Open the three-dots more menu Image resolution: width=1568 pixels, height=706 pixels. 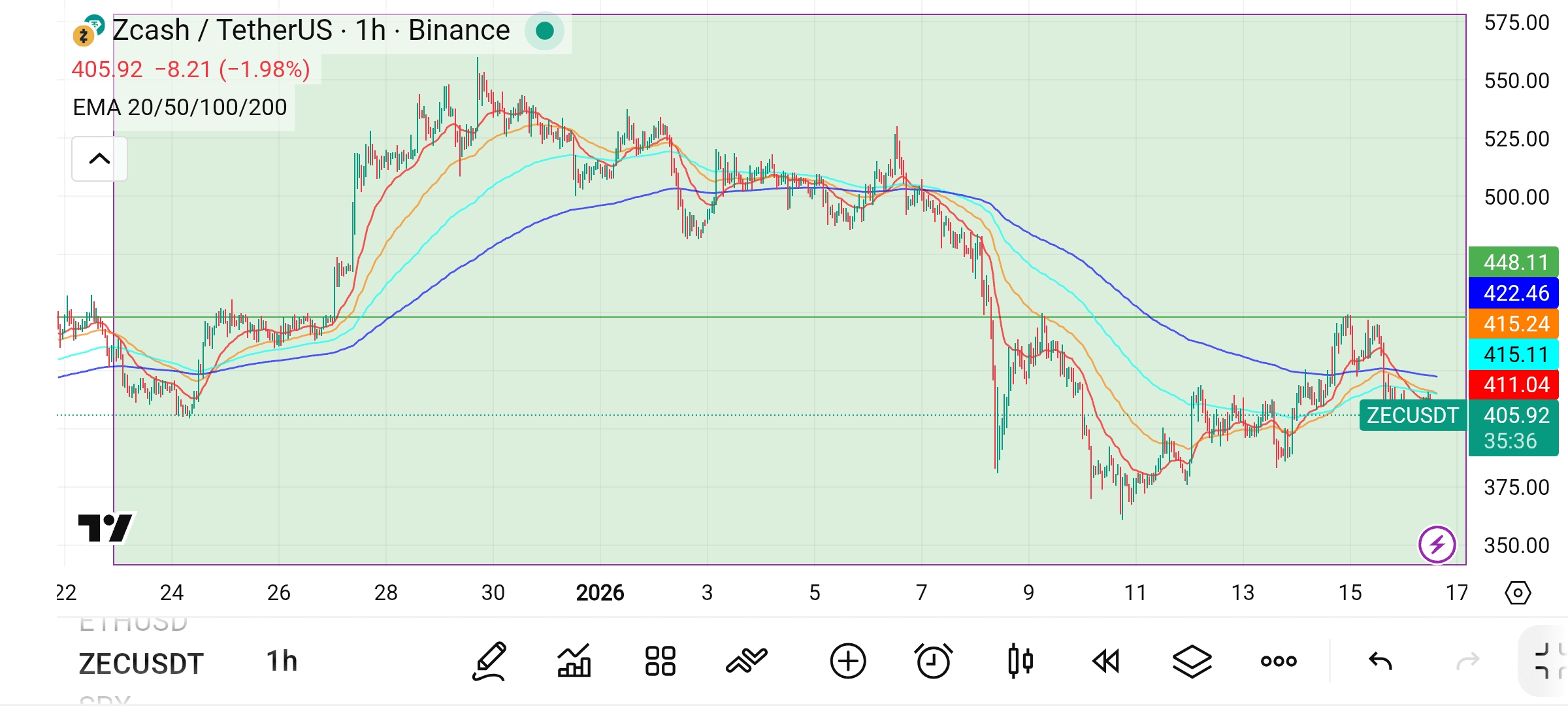pyautogui.click(x=1279, y=662)
